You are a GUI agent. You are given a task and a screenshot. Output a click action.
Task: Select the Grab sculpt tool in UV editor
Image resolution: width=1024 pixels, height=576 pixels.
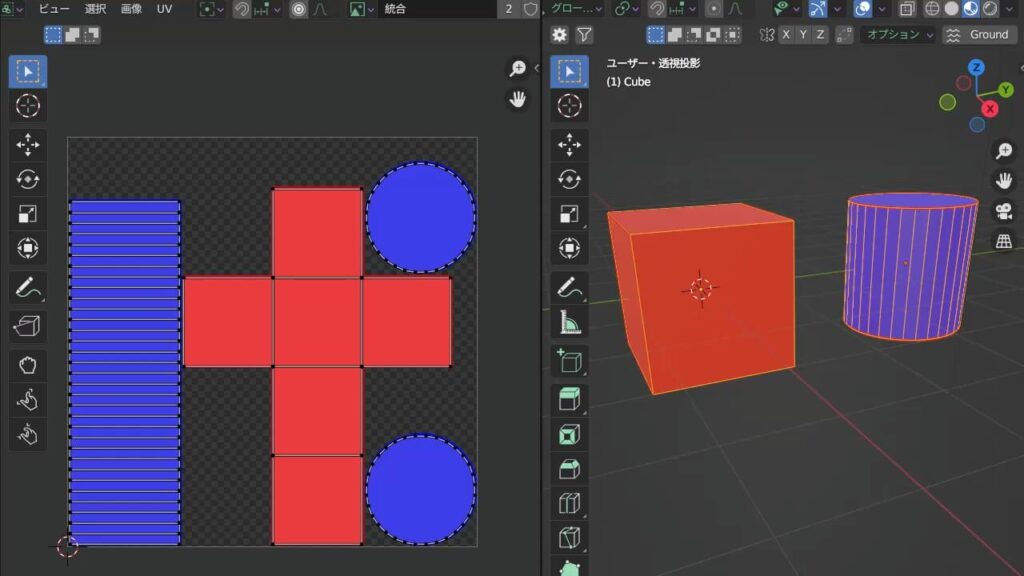[27, 365]
